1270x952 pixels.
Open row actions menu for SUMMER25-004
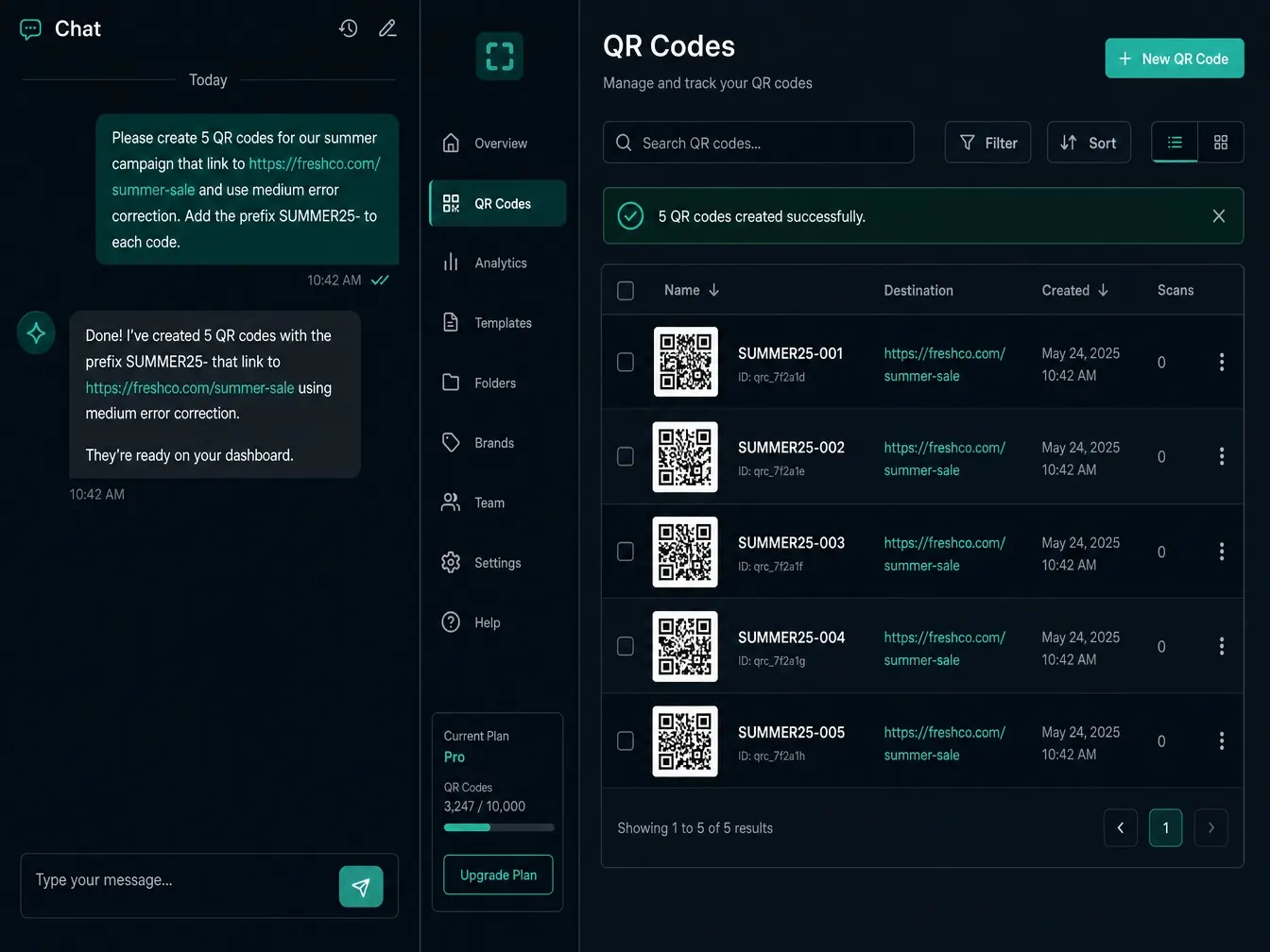pyautogui.click(x=1221, y=646)
